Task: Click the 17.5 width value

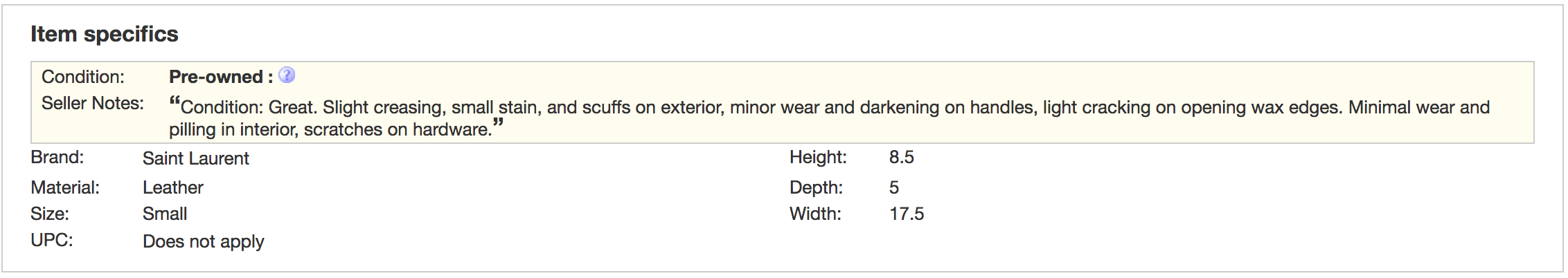Action: pyautogui.click(x=907, y=214)
